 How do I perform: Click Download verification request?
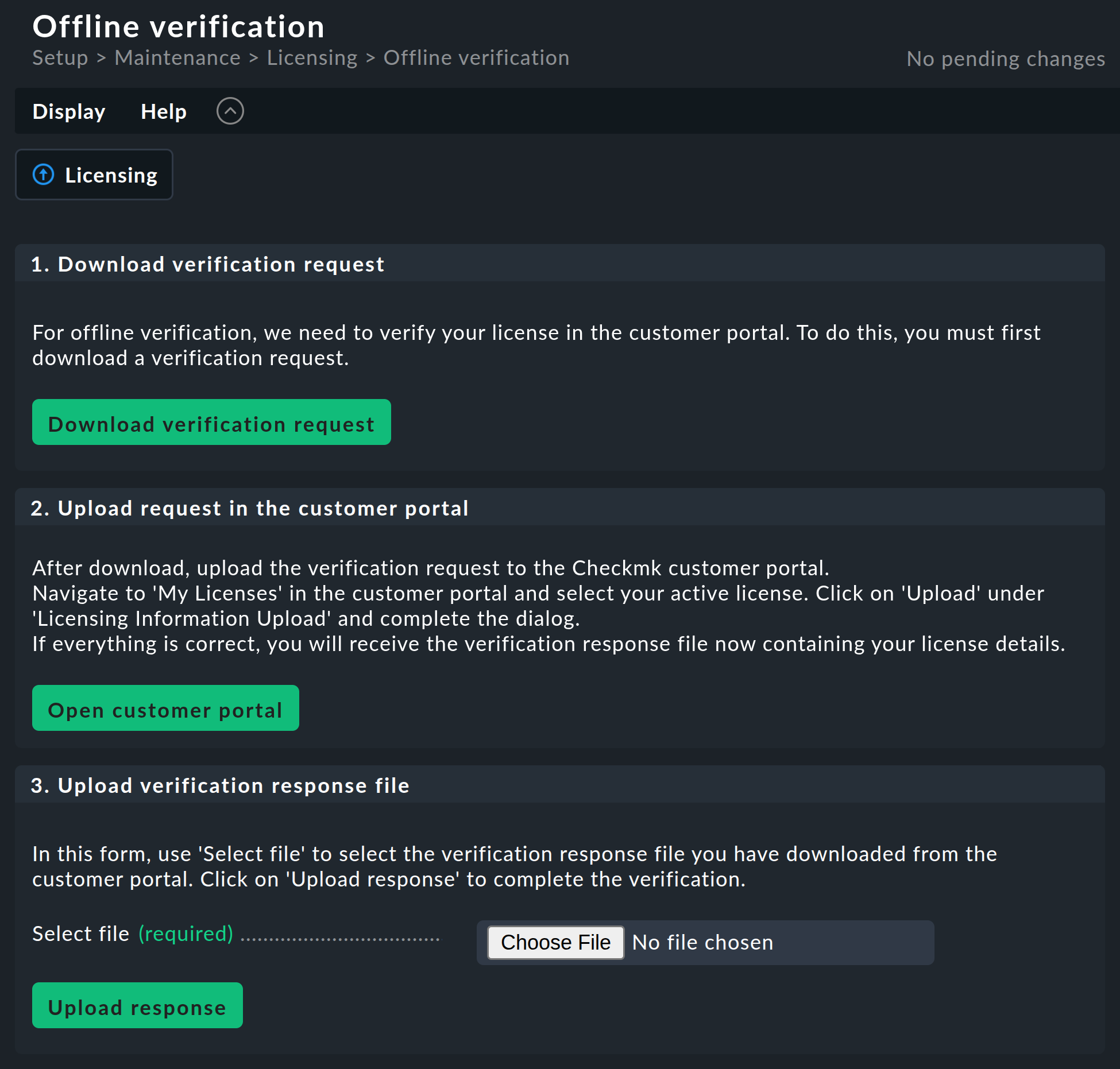click(211, 423)
